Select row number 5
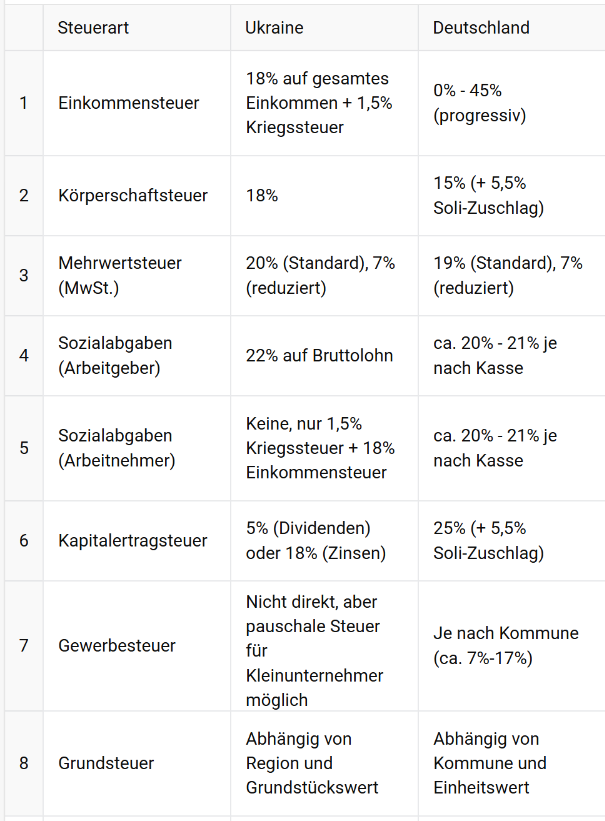This screenshot has height=821, width=605. click(24, 448)
